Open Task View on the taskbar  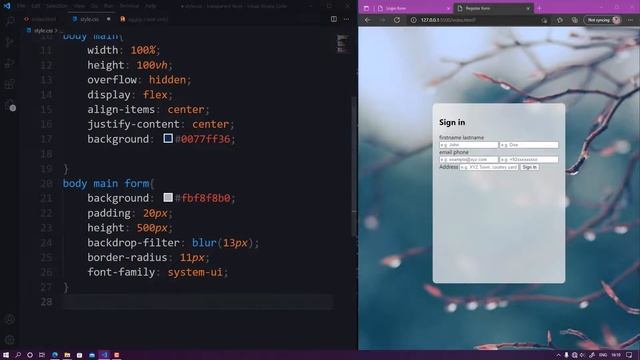(42, 355)
